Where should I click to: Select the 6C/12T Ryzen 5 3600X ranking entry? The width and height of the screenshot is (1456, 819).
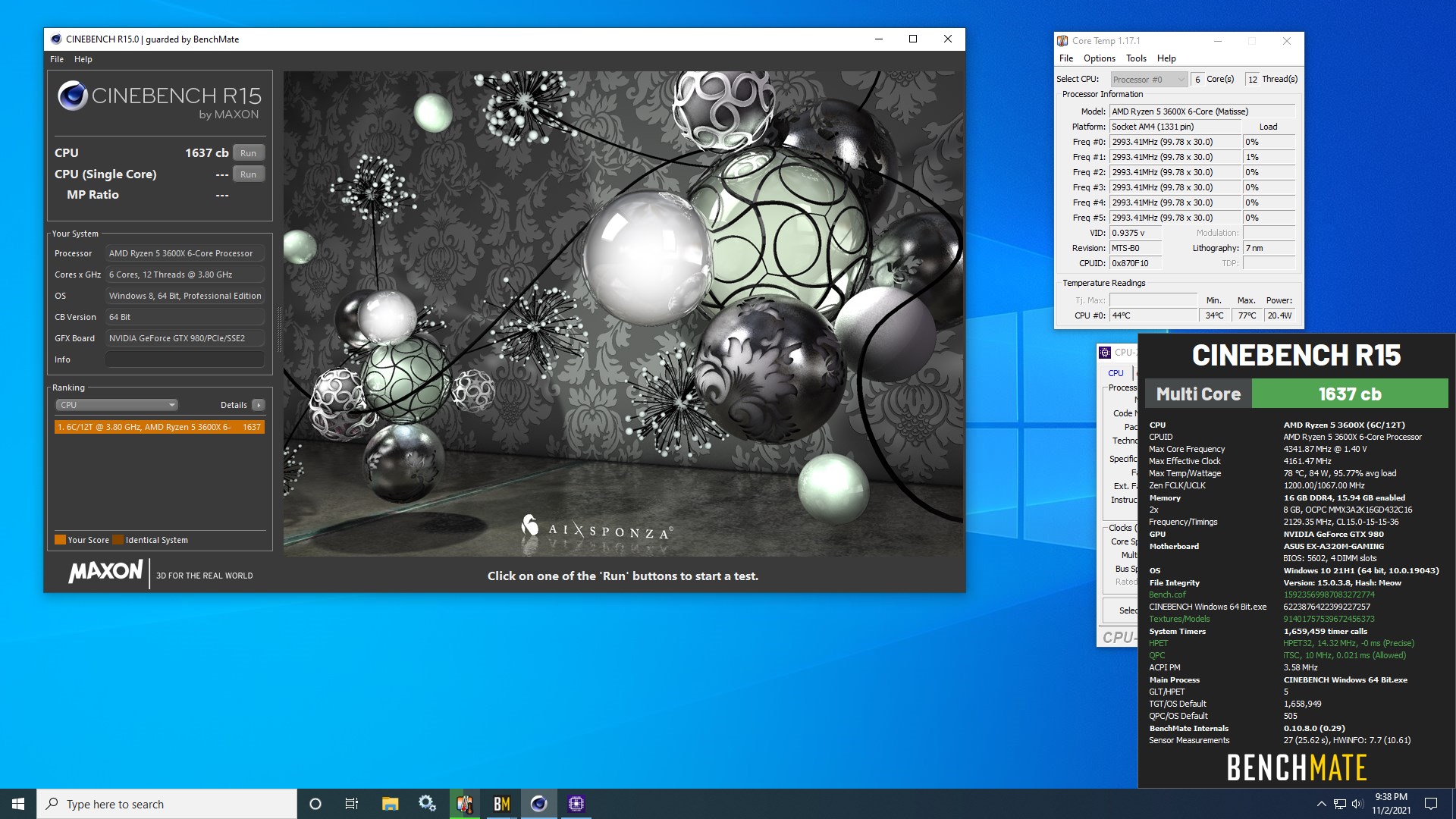click(x=159, y=427)
